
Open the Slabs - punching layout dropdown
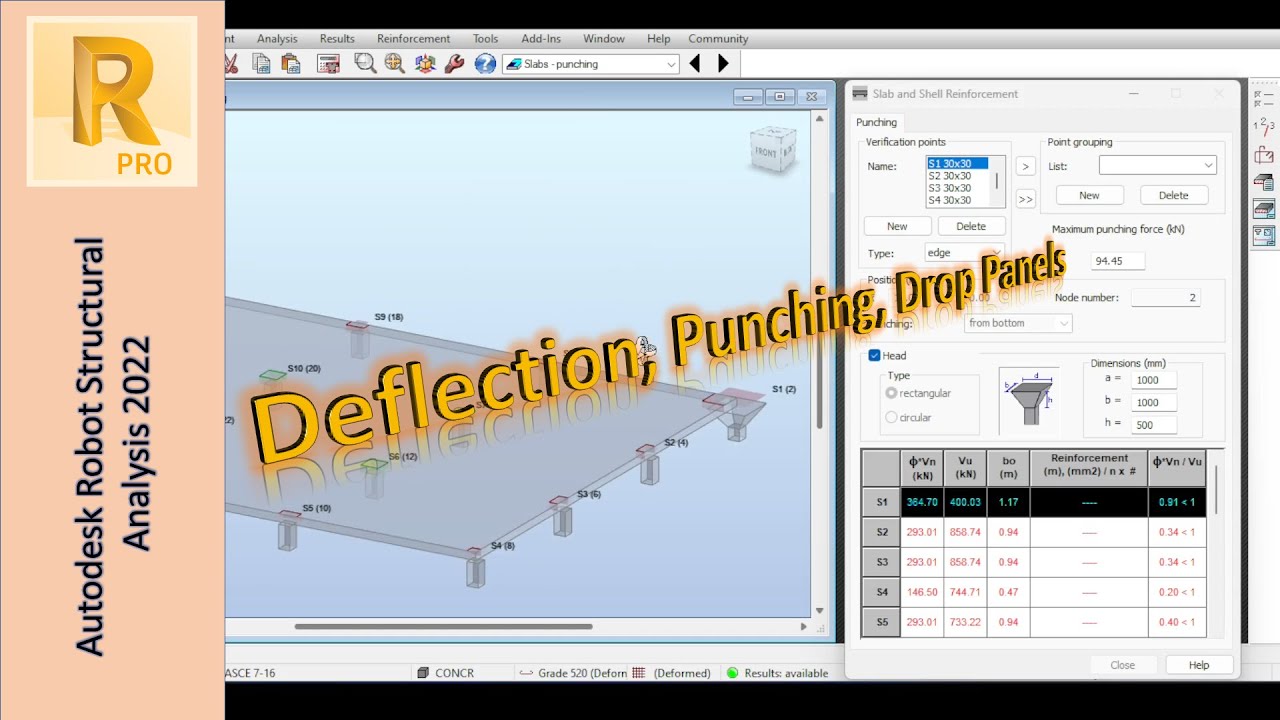coord(591,64)
